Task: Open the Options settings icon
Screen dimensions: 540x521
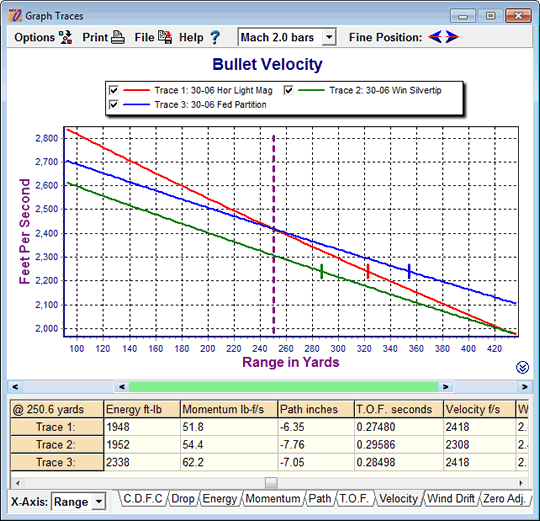Action: click(65, 37)
